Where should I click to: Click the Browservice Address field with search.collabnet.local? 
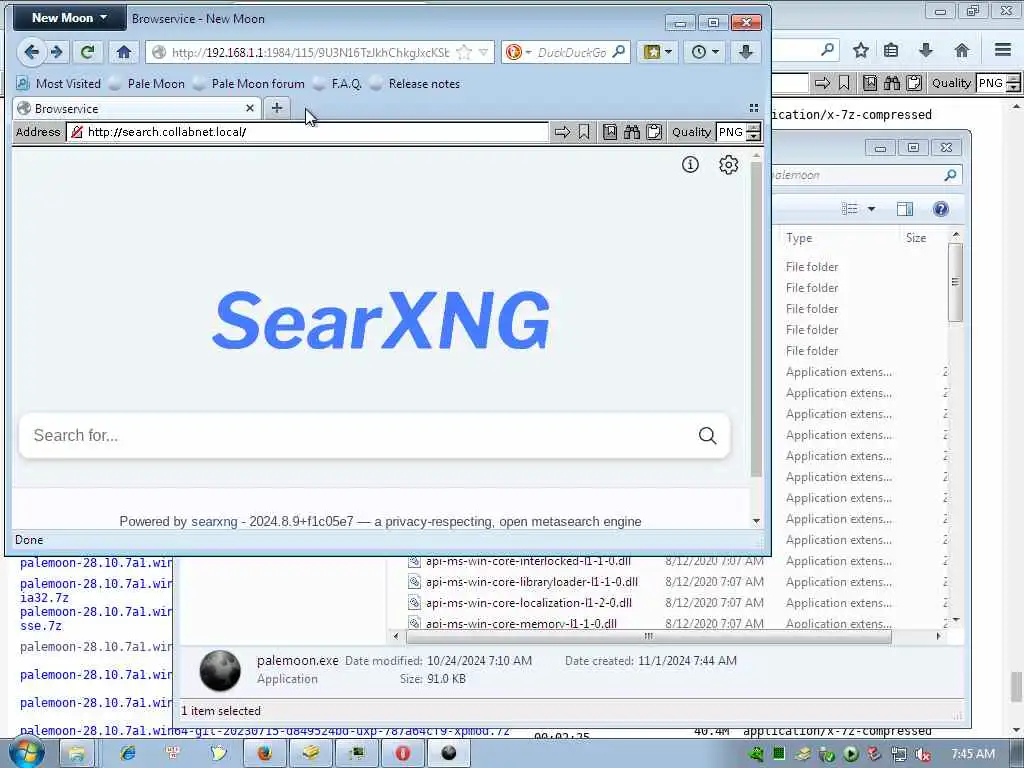tap(307, 132)
